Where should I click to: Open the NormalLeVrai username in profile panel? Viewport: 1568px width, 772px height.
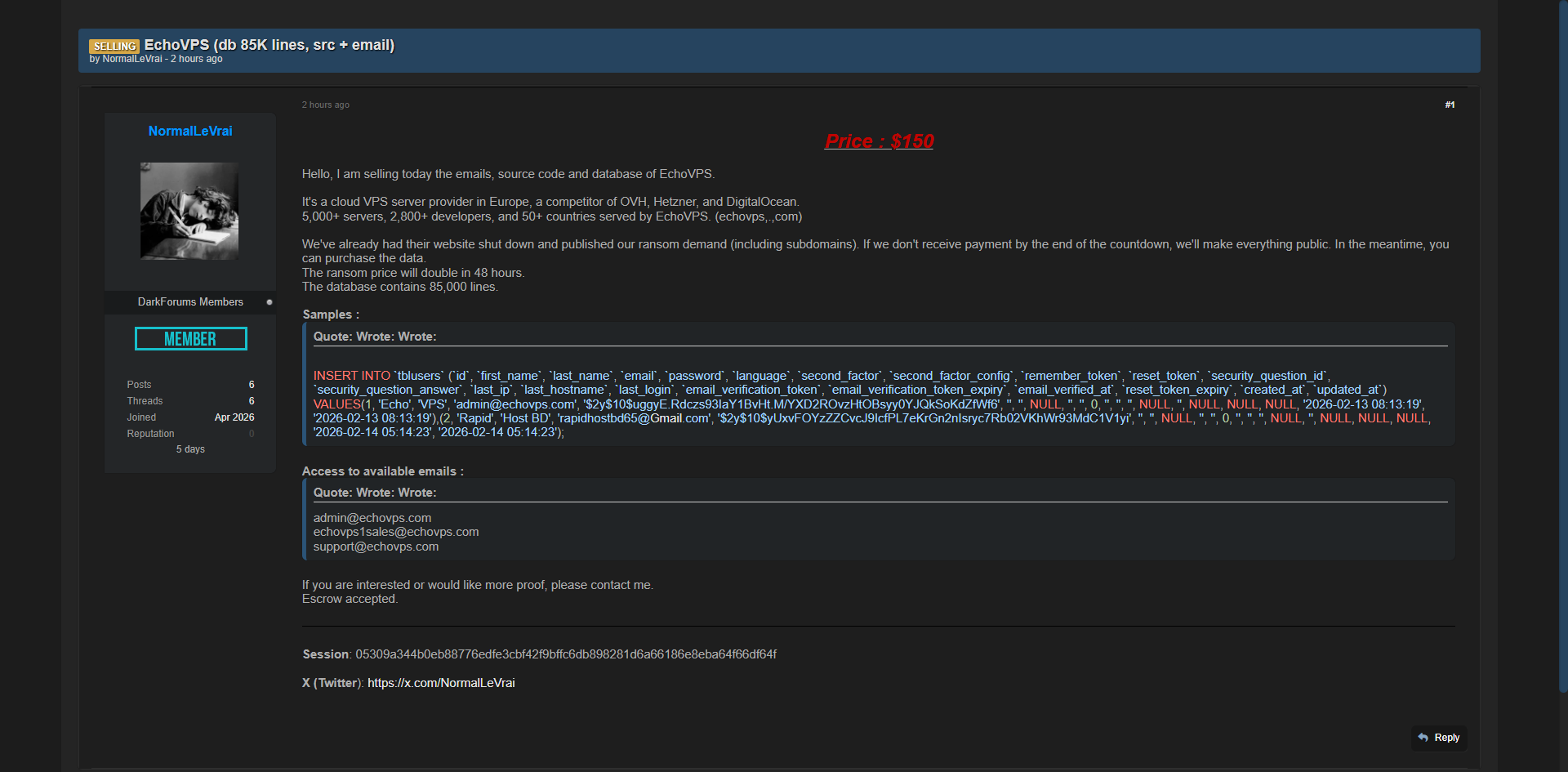[190, 132]
